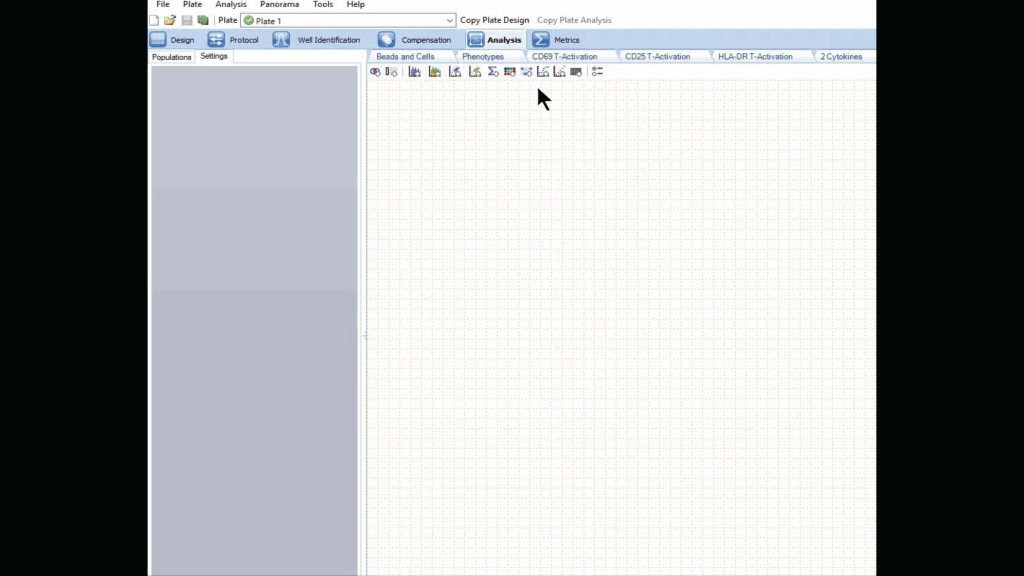Go to Well Identification step
Screen dimensions: 1024x576
(x=316, y=40)
